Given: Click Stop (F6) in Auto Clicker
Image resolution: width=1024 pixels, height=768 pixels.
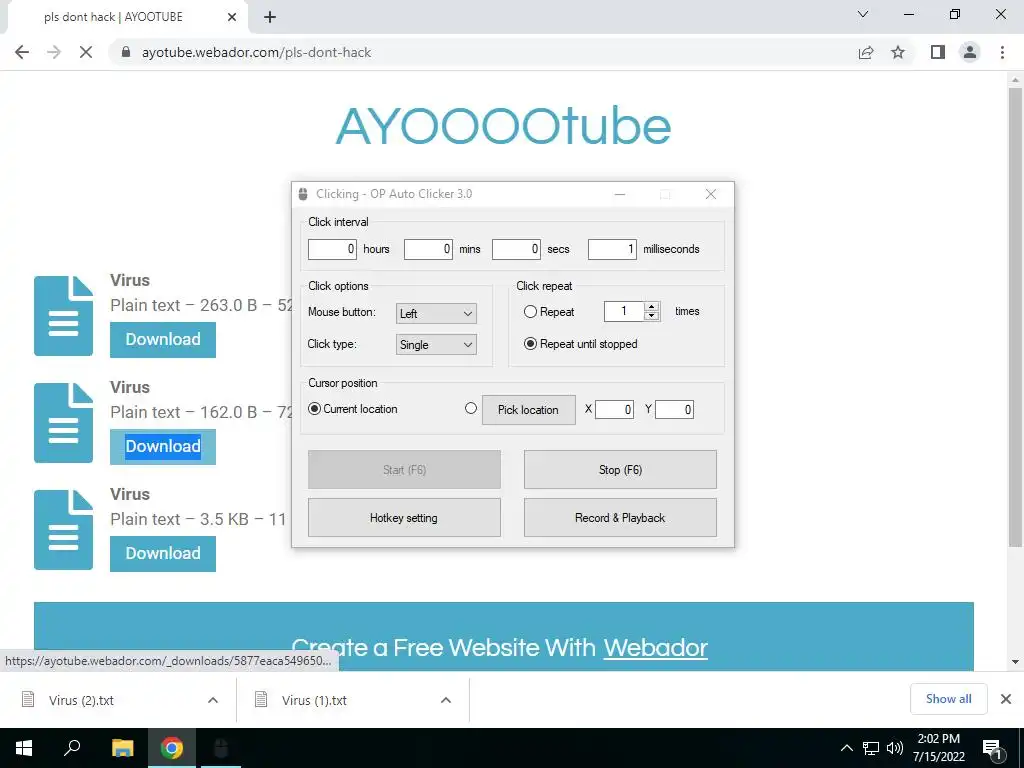Looking at the screenshot, I should (620, 470).
